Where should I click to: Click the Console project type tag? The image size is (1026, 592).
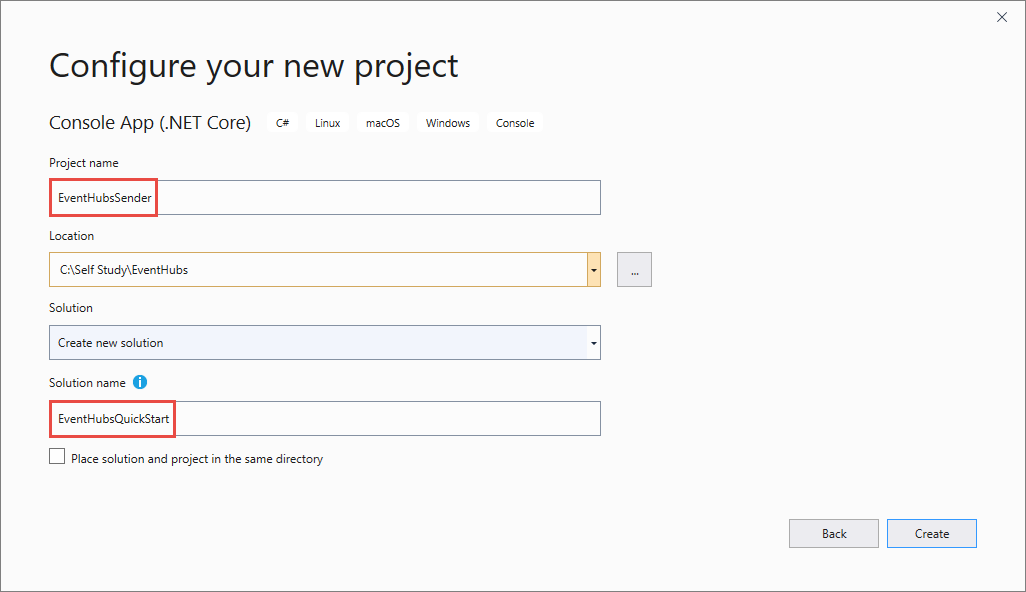click(x=515, y=123)
